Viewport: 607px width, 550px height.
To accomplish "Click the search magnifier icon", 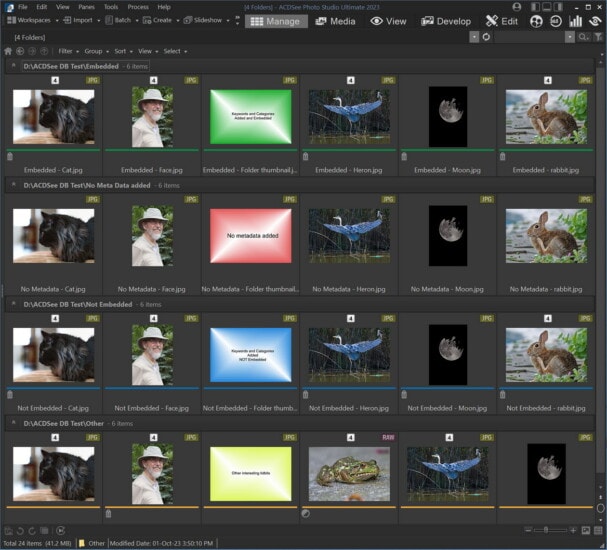I will pyautogui.click(x=584, y=37).
